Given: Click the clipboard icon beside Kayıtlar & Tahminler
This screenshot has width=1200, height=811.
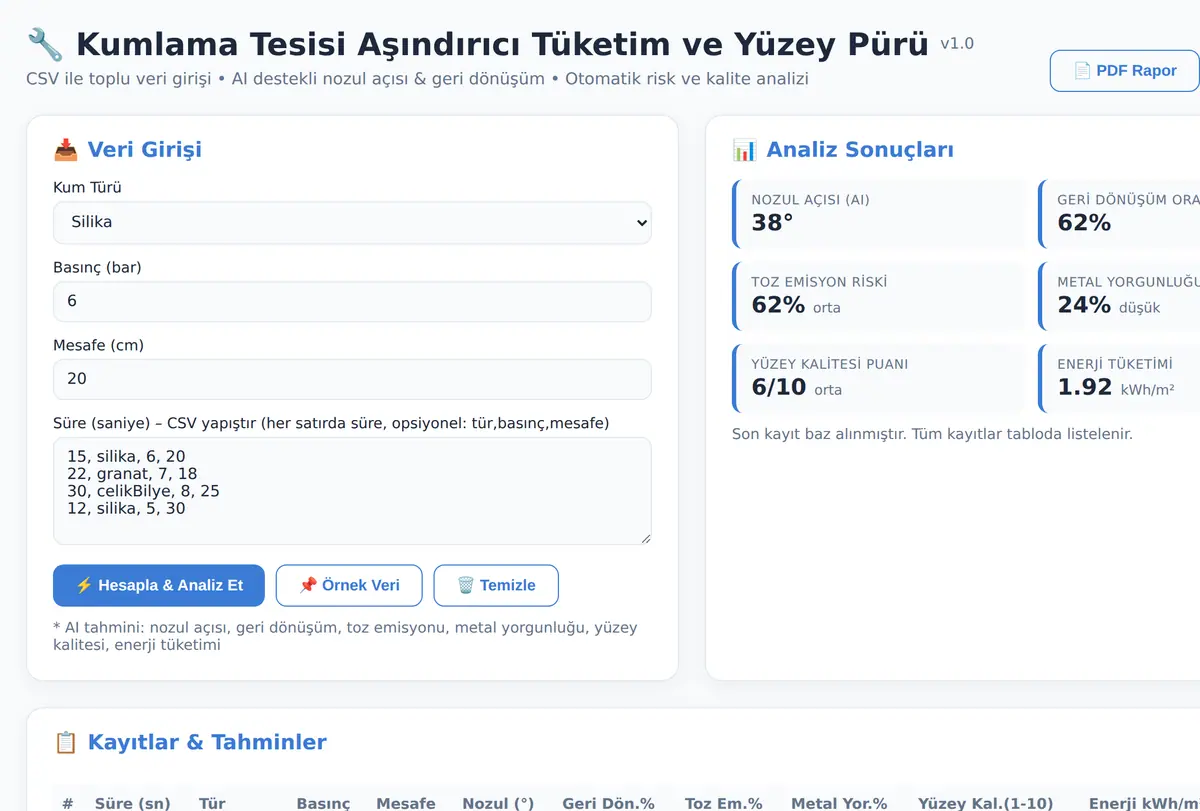Looking at the screenshot, I should pyautogui.click(x=66, y=743).
